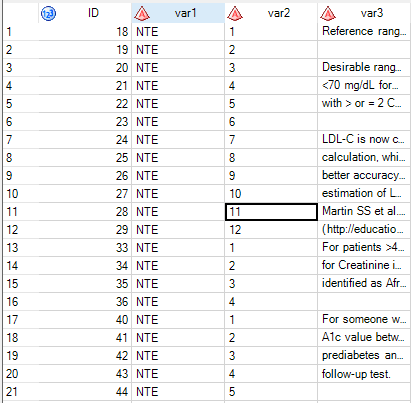This screenshot has width=411, height=403.
Task: Click the var3 cell starting 'Reference rang'
Action: [x=364, y=32]
